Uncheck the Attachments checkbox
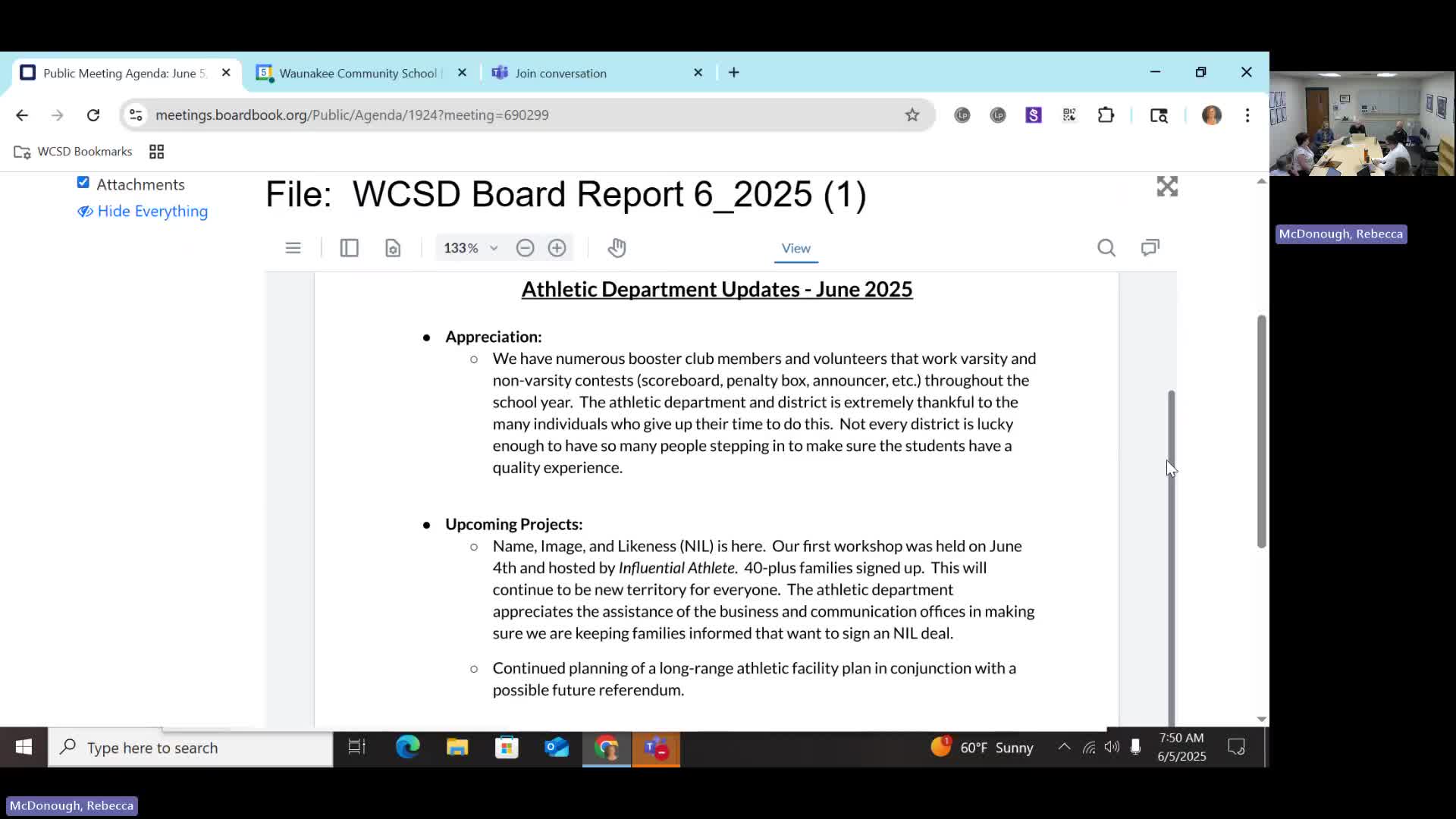 (83, 183)
